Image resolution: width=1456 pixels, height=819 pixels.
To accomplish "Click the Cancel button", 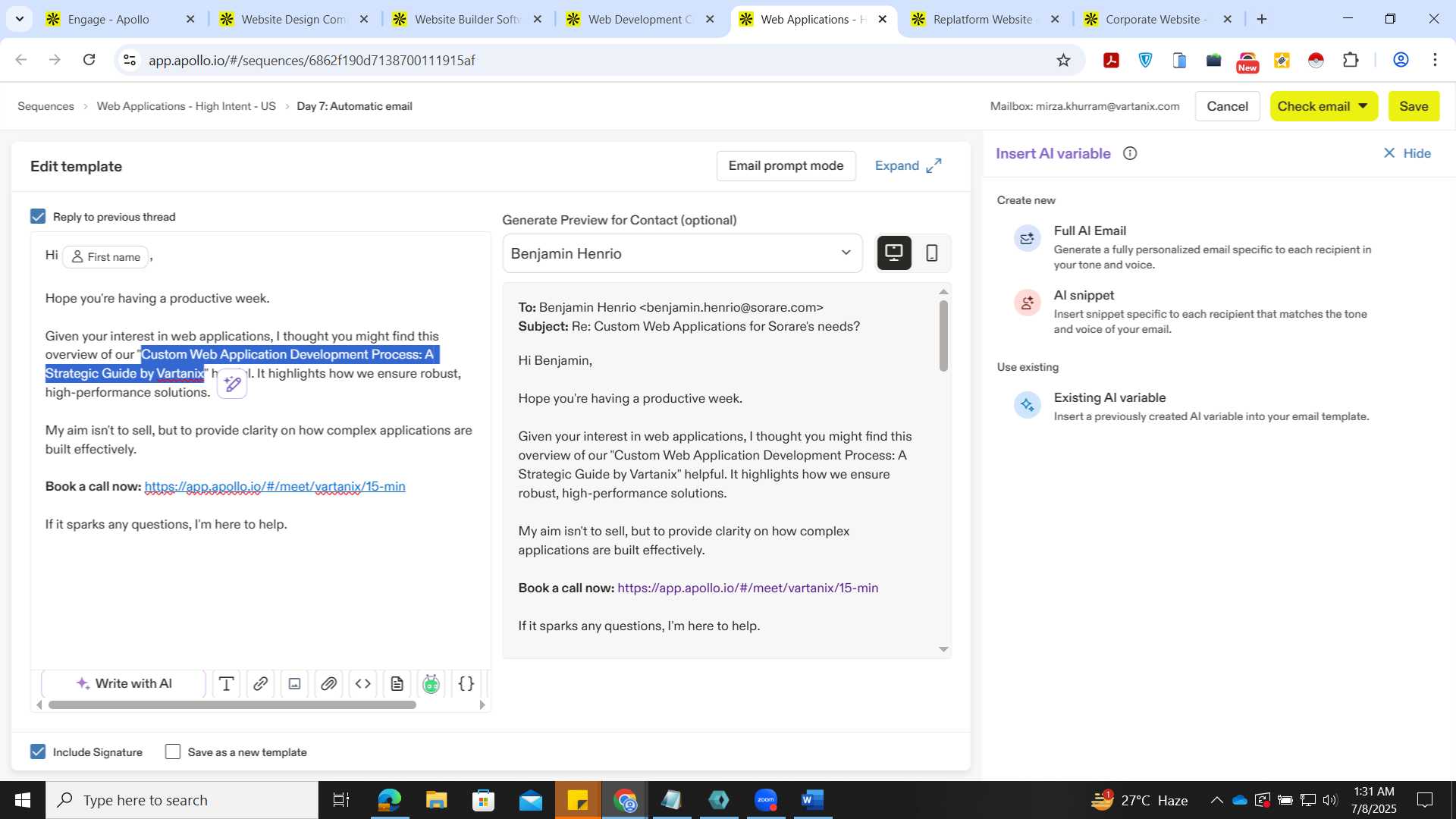I will [x=1227, y=106].
